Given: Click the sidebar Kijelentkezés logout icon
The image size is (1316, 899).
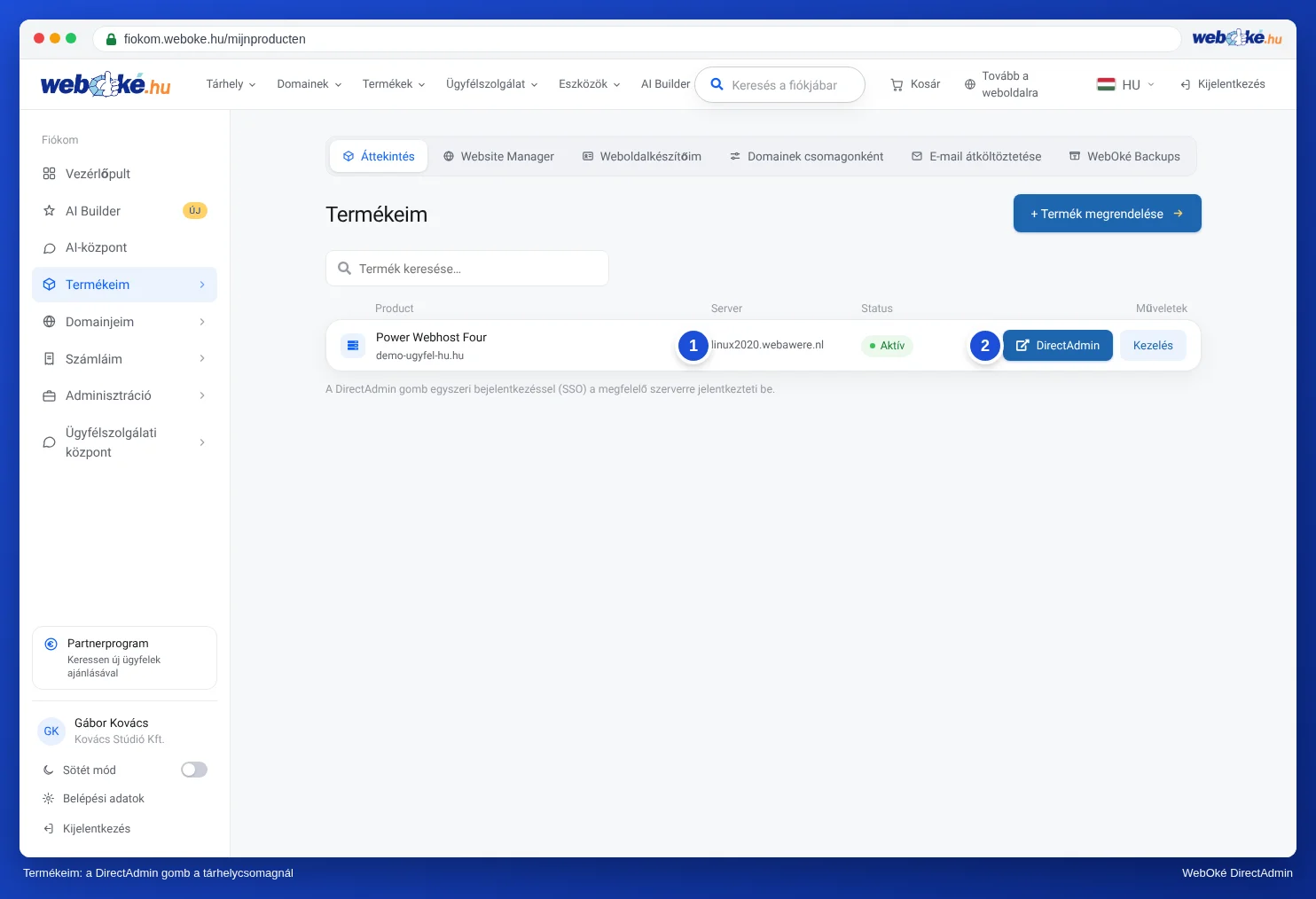Looking at the screenshot, I should [x=49, y=829].
